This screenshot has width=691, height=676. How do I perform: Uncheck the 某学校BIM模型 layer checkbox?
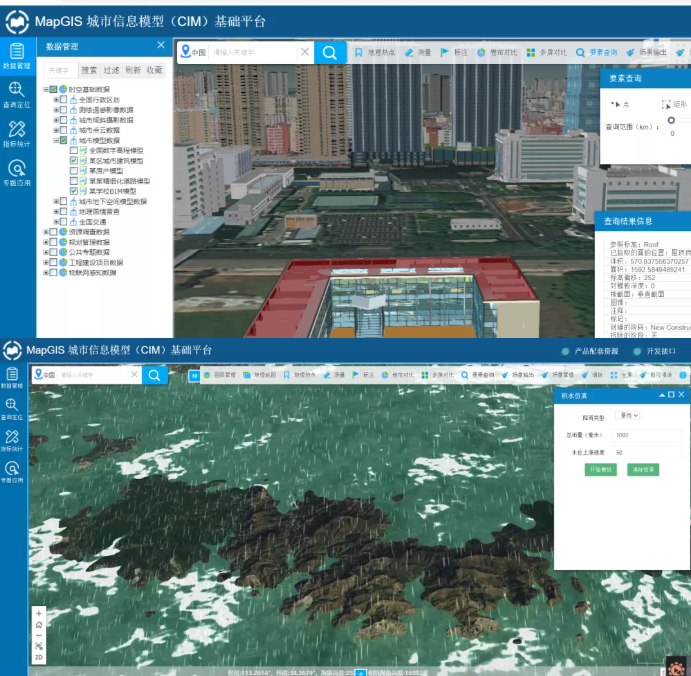[74, 191]
